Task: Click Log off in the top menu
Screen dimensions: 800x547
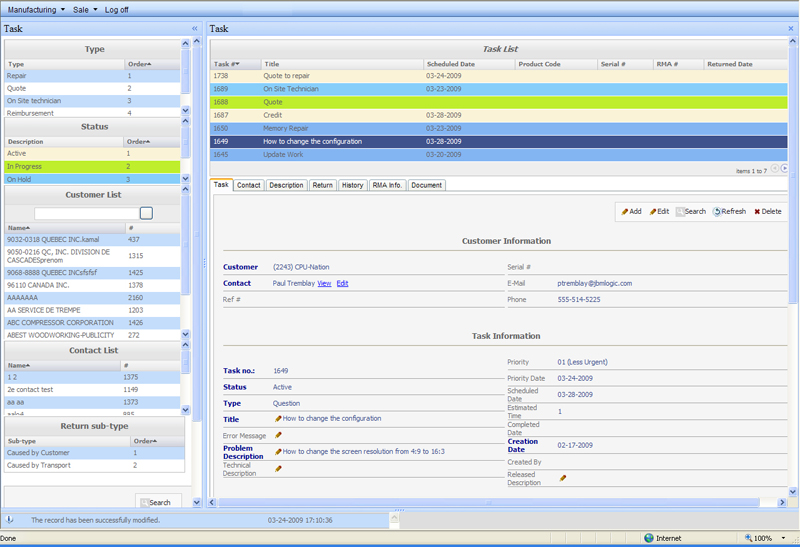Action: pyautogui.click(x=117, y=9)
